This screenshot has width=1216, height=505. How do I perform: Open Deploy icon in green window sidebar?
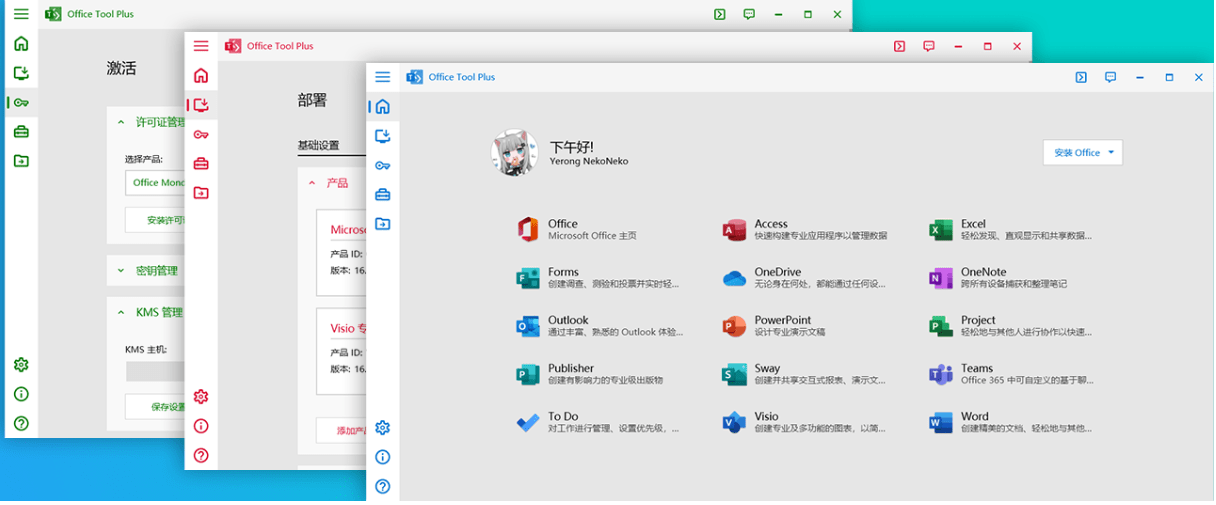pyautogui.click(x=21, y=73)
